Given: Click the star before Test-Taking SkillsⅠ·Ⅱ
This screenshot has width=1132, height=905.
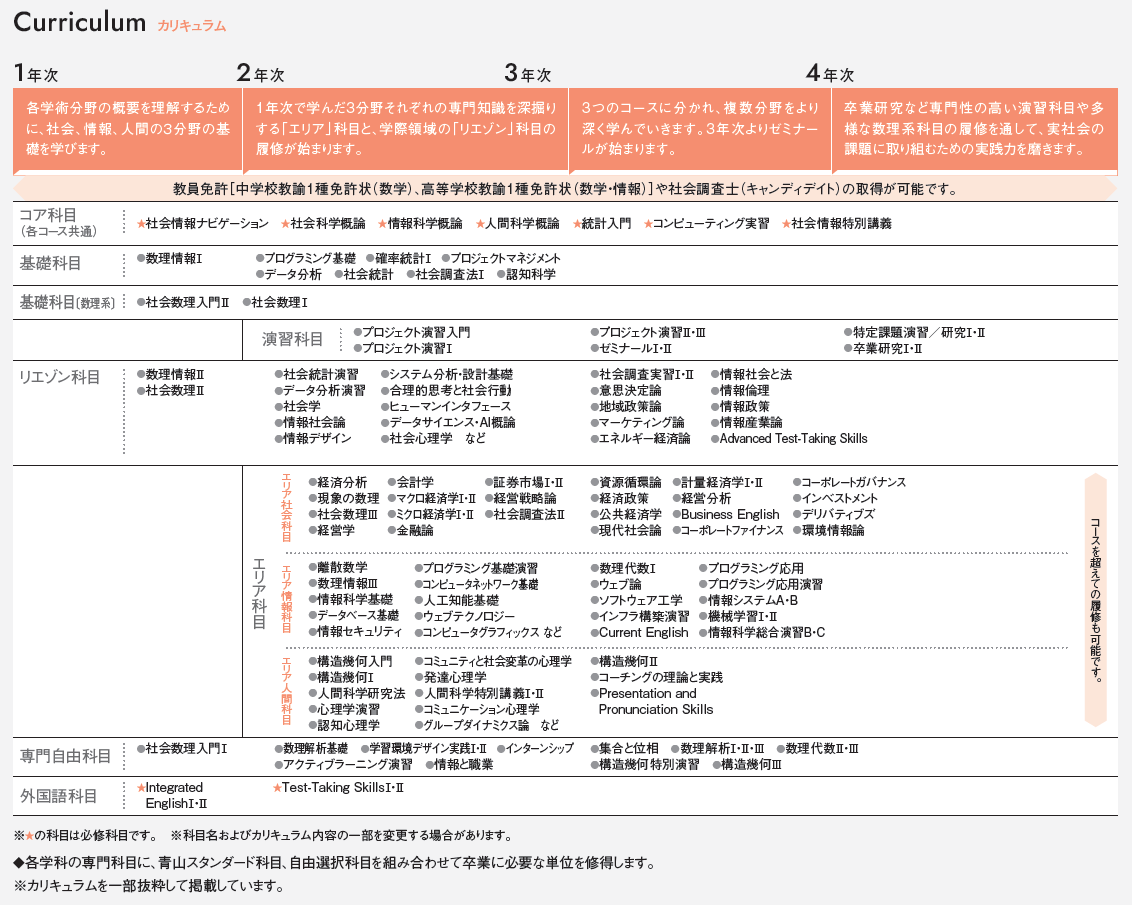Looking at the screenshot, I should [x=277, y=788].
